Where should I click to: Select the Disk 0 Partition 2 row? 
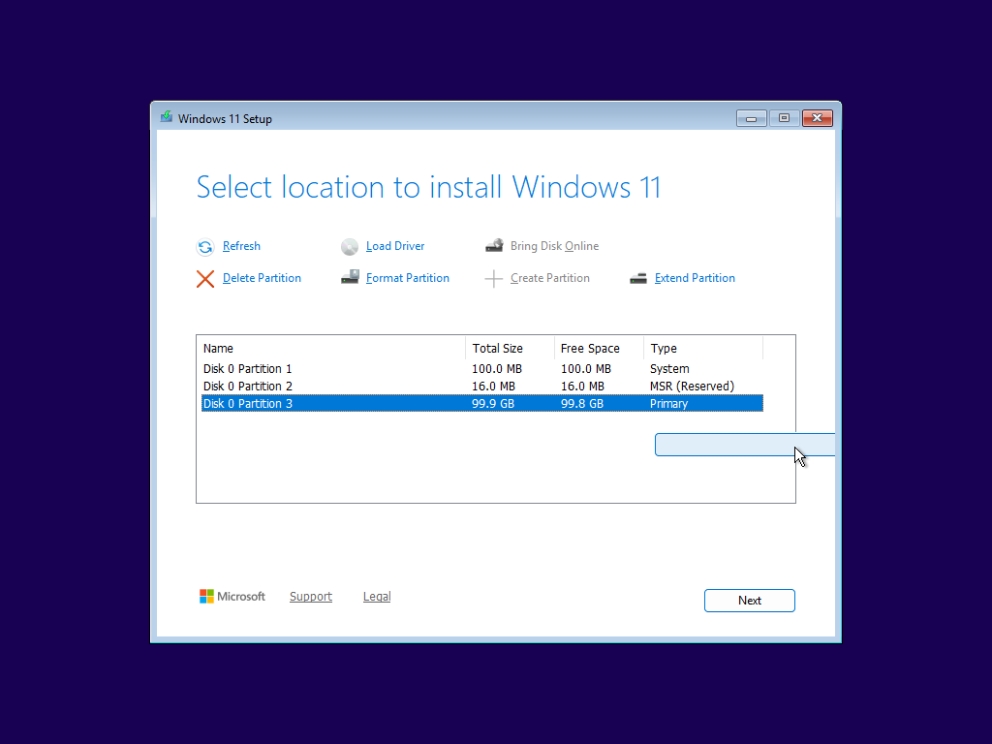tap(482, 386)
